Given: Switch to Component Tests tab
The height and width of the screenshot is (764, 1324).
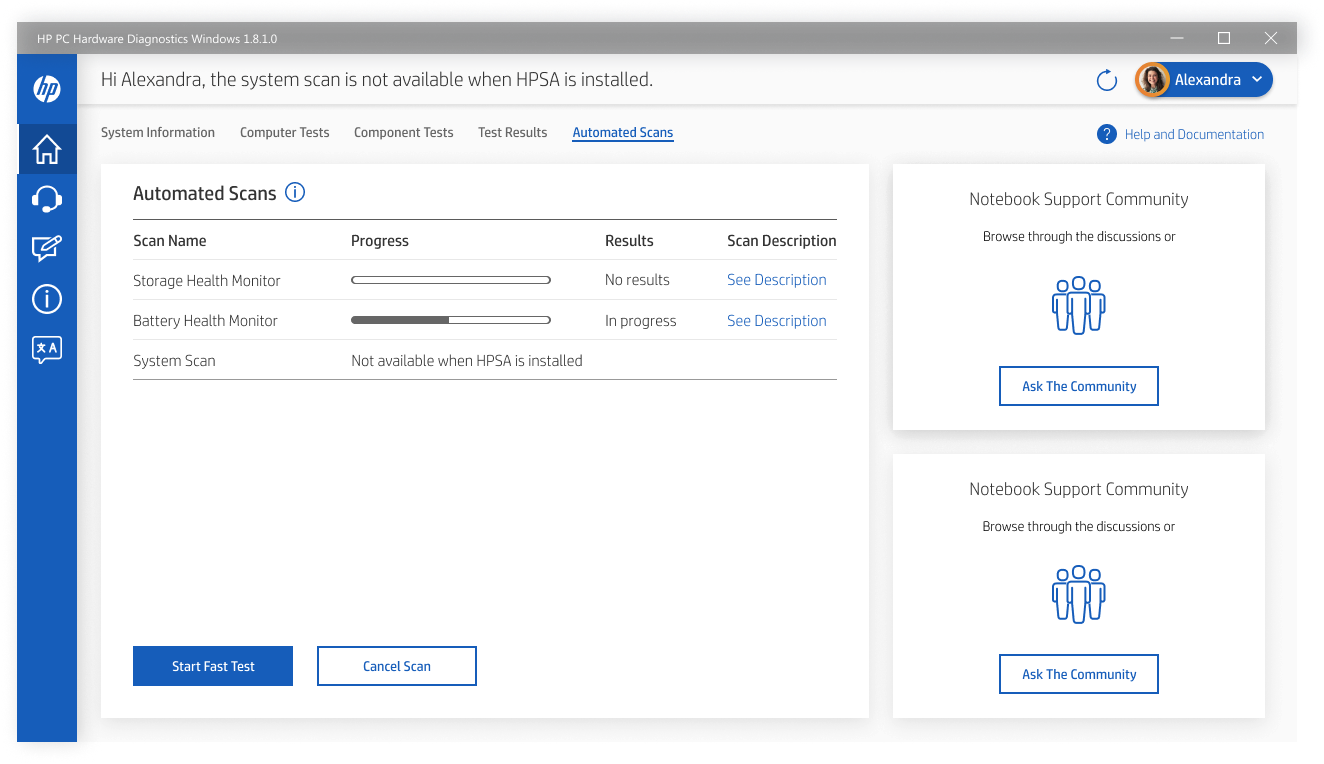Looking at the screenshot, I should point(404,132).
